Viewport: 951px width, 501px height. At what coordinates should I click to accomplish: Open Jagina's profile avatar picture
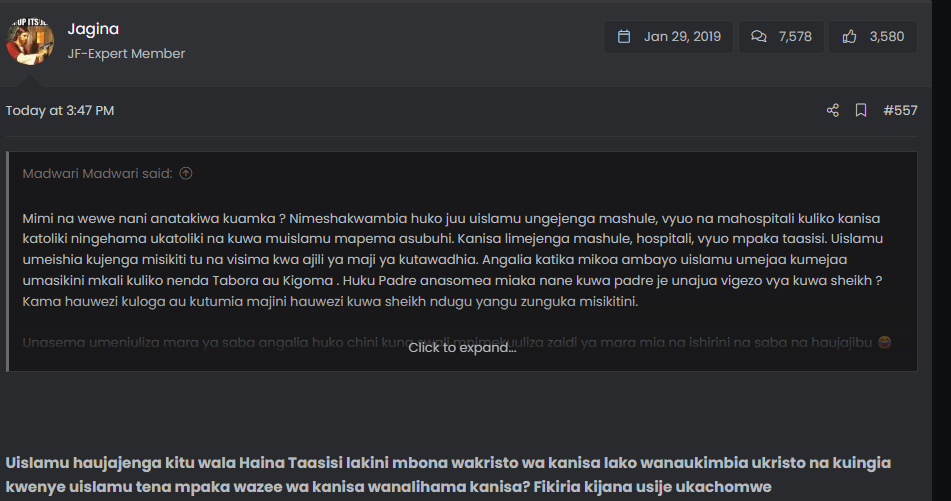click(30, 40)
